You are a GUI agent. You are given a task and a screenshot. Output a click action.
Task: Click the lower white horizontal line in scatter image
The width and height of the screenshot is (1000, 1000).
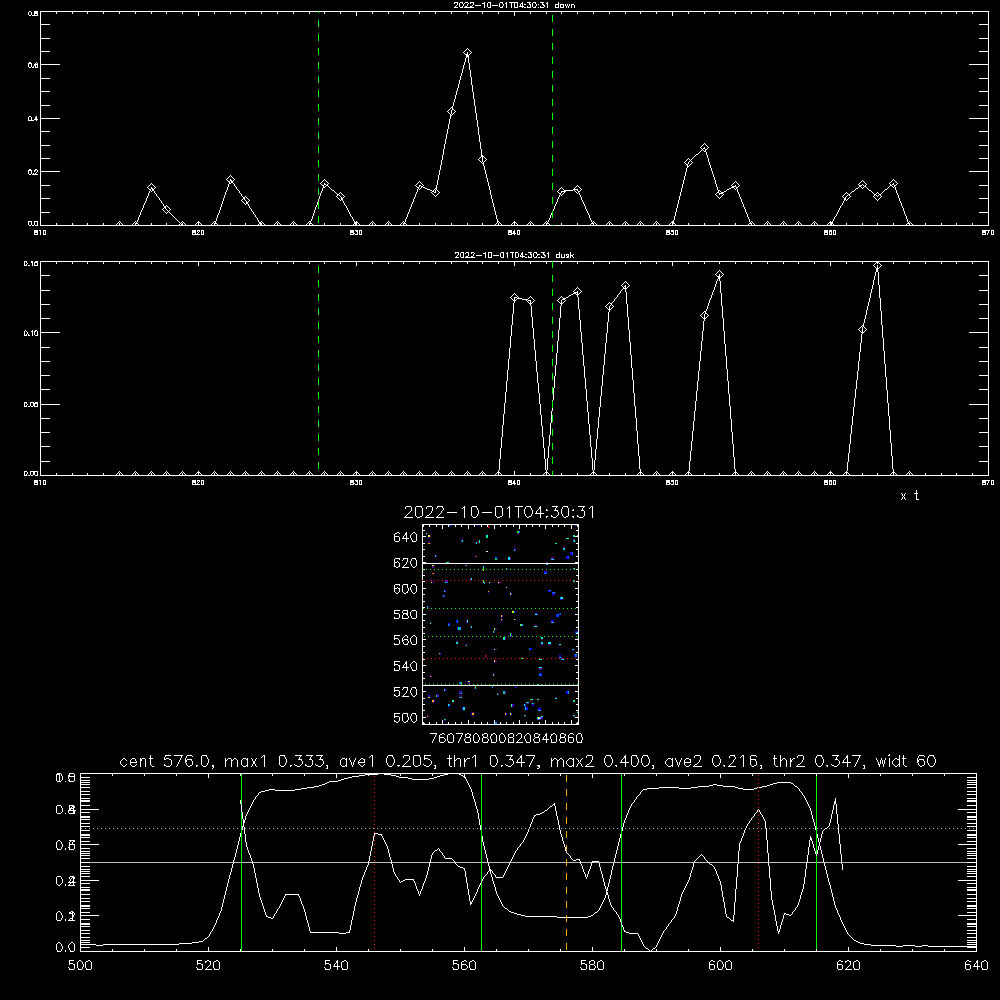(x=500, y=685)
